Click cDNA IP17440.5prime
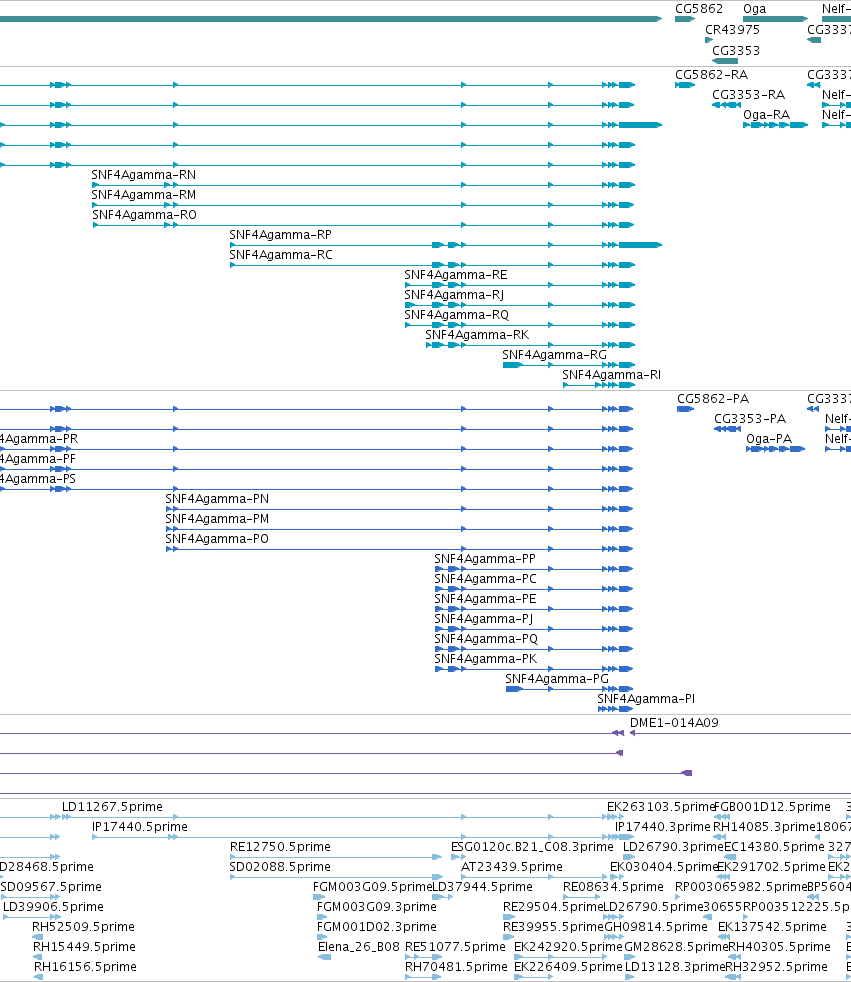This screenshot has width=851, height=982. click(x=140, y=827)
